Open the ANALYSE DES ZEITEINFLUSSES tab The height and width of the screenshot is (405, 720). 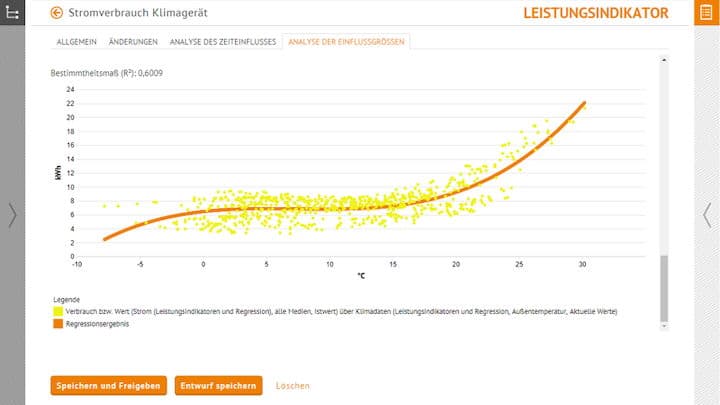223,42
